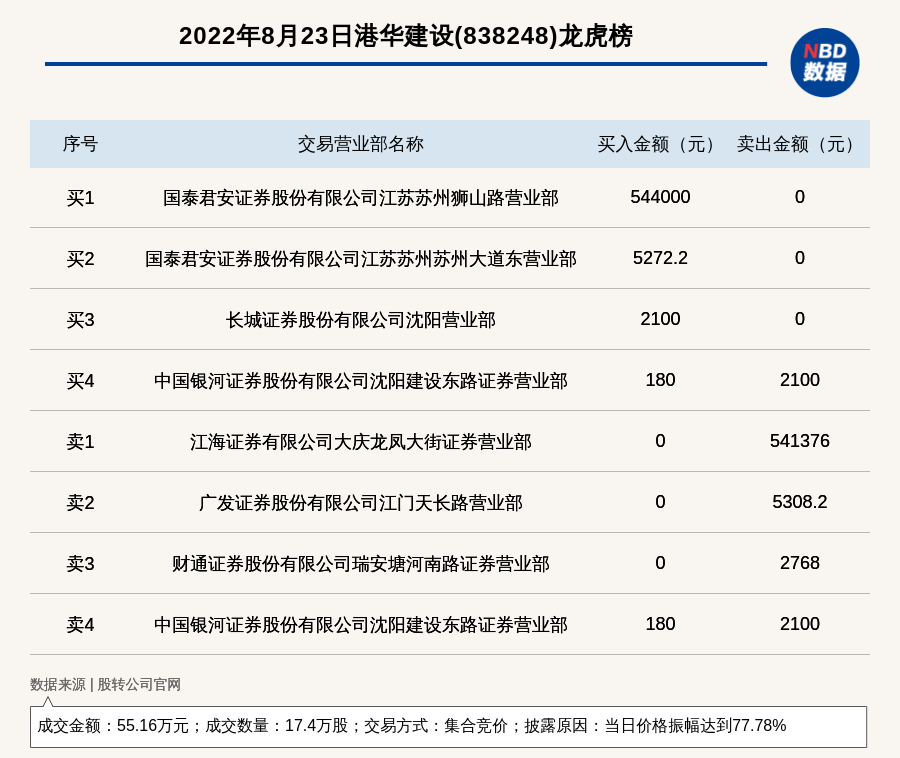900x758 pixels.
Task: Select the 卖4 row label
Action: (x=80, y=625)
